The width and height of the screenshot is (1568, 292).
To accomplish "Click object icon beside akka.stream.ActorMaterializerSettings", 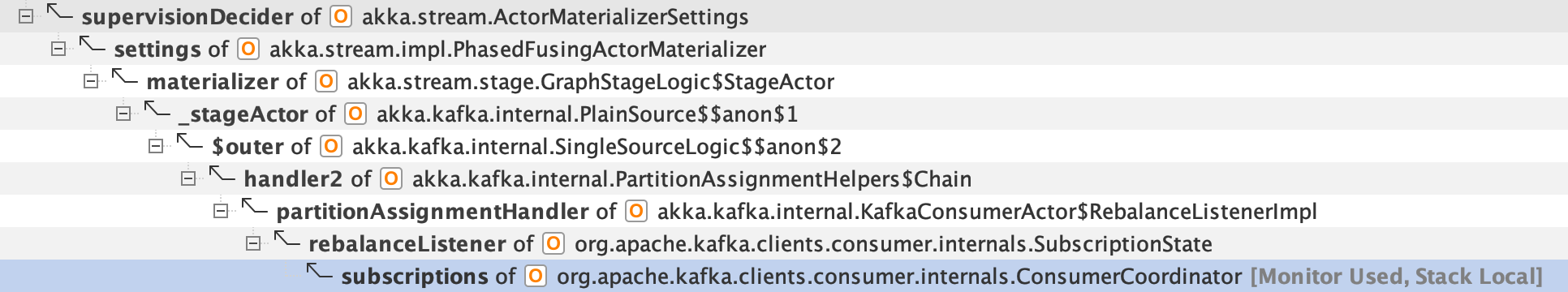I will 341,16.
